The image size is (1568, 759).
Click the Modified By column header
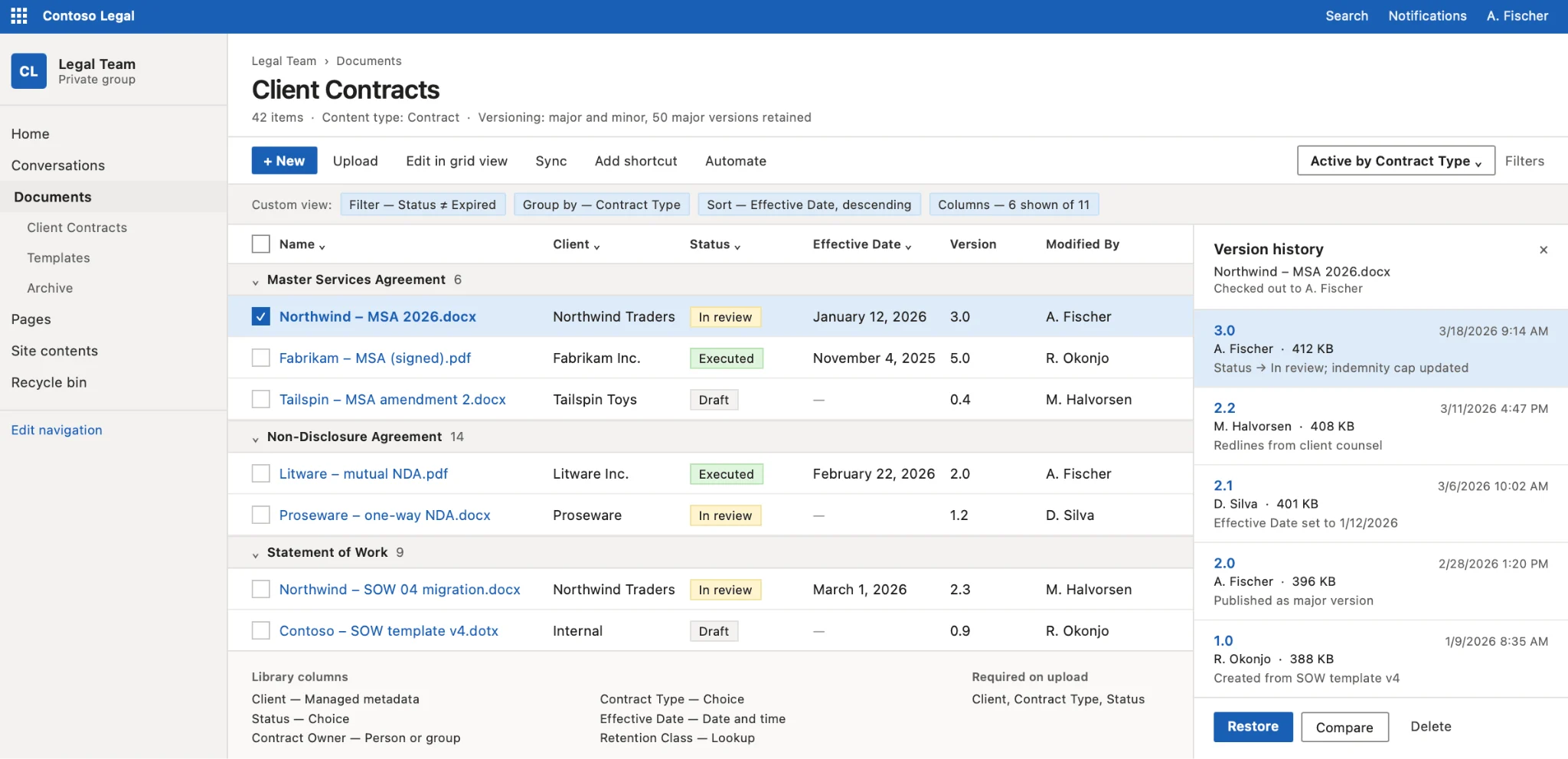[x=1083, y=244]
